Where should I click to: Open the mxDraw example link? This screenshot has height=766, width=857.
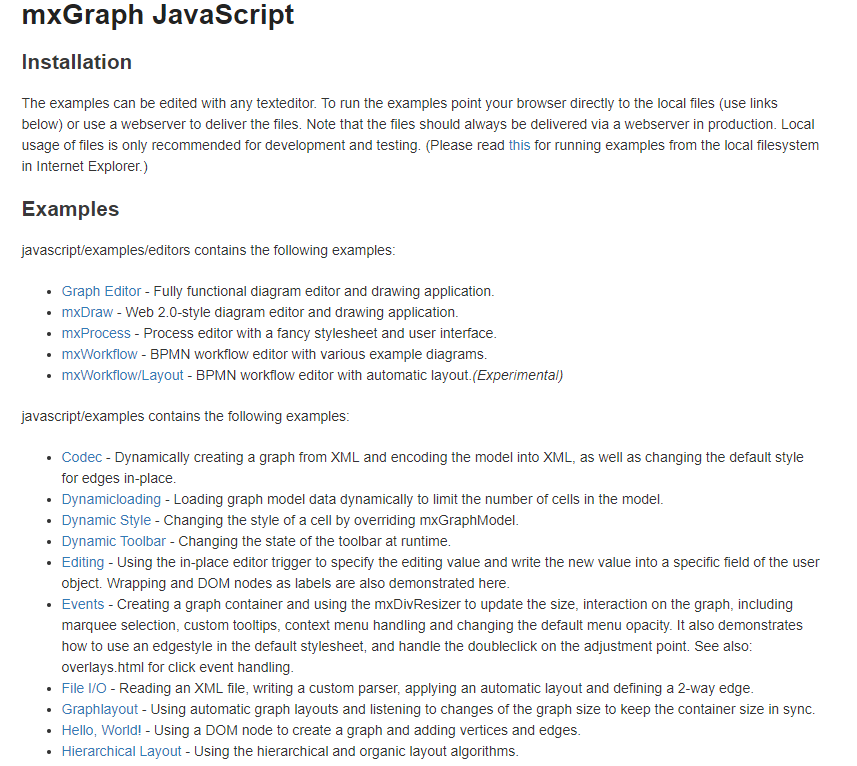tap(87, 313)
